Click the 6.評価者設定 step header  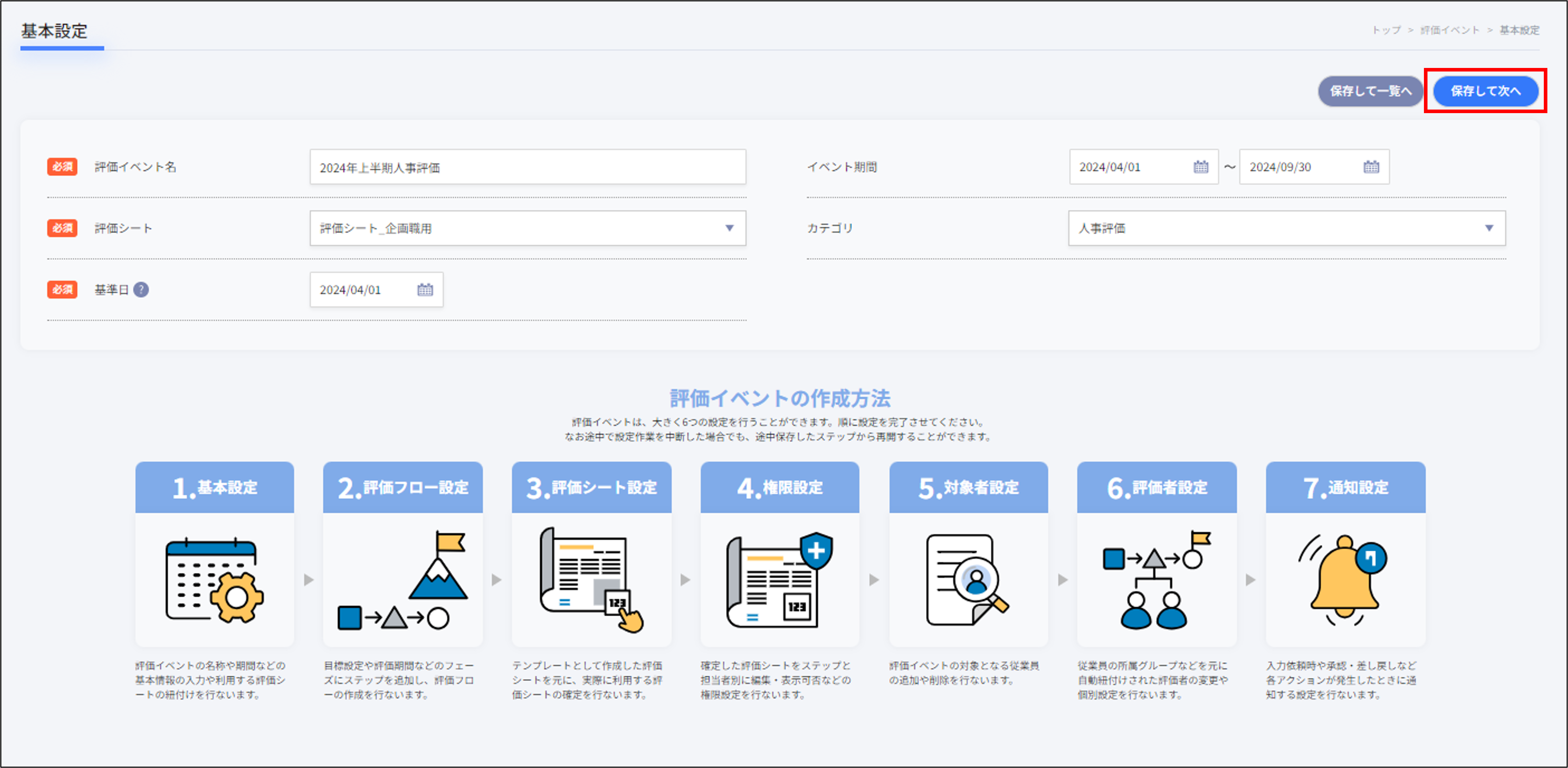click(1156, 487)
